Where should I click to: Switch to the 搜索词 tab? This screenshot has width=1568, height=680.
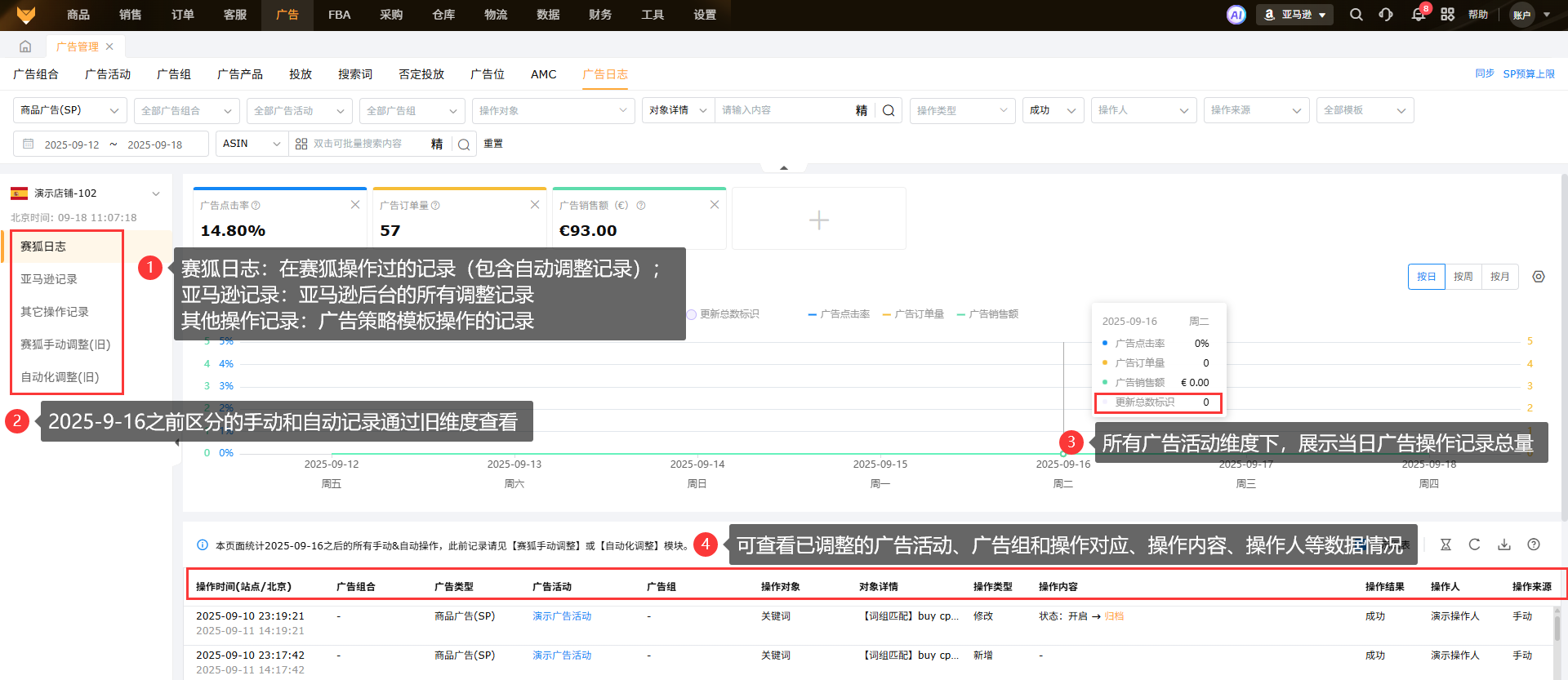tap(355, 74)
